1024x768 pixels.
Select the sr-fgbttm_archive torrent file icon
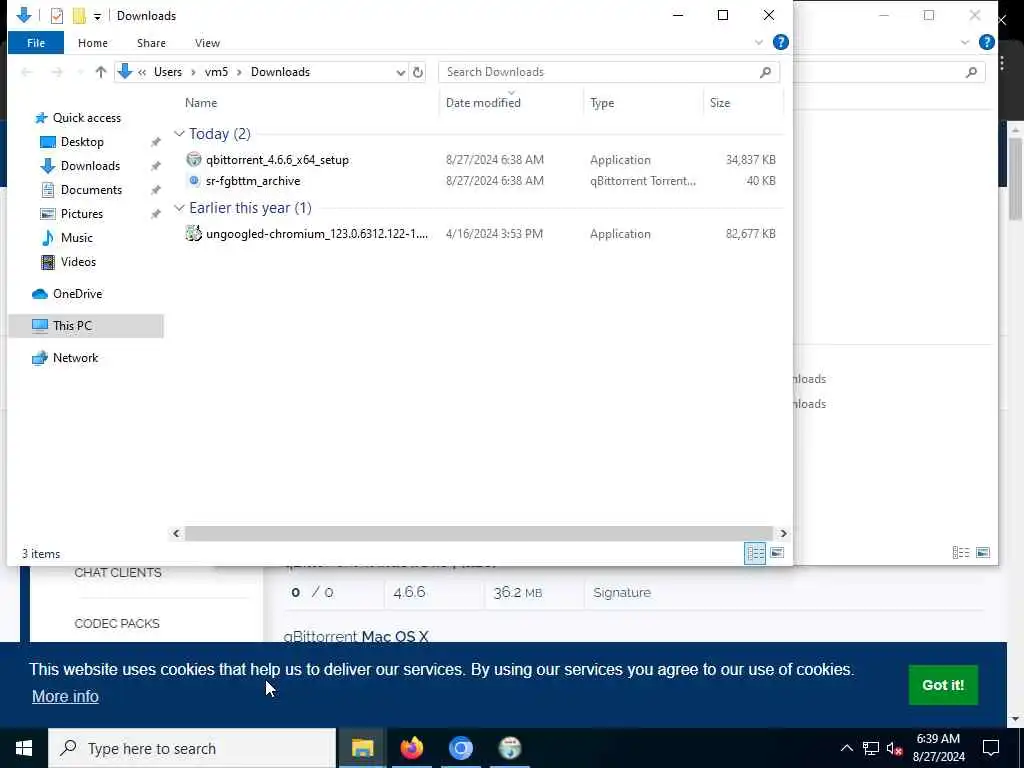193,181
